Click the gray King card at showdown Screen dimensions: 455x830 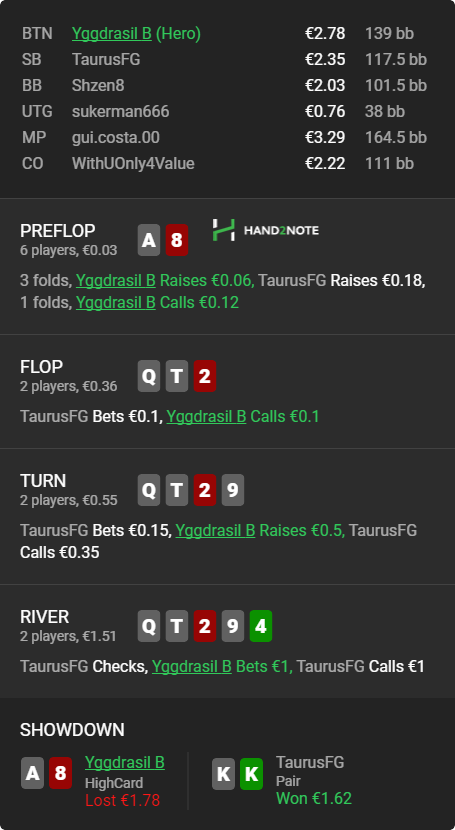[x=223, y=773]
